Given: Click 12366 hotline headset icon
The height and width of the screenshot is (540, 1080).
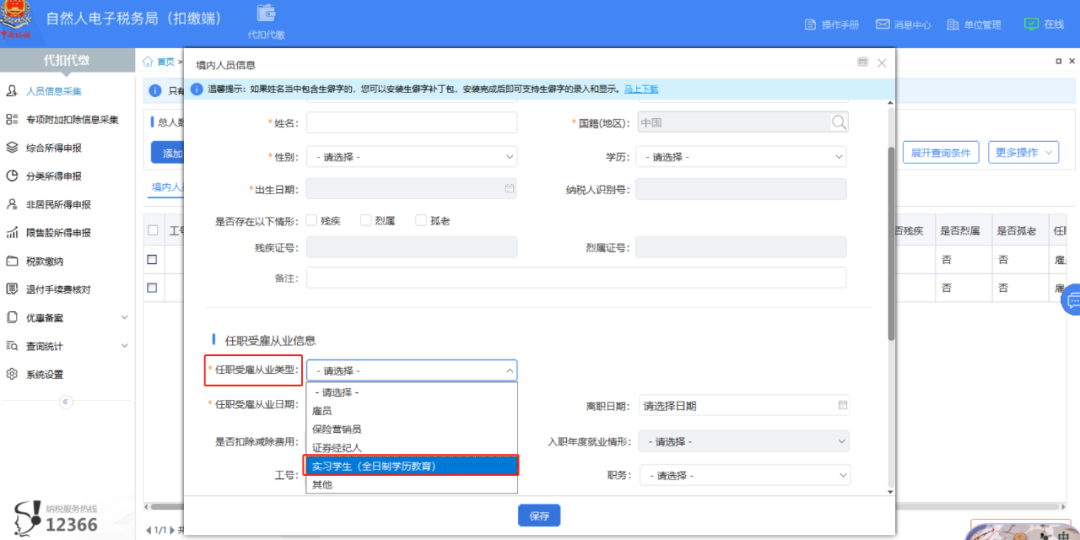Looking at the screenshot, I should [x=28, y=517].
